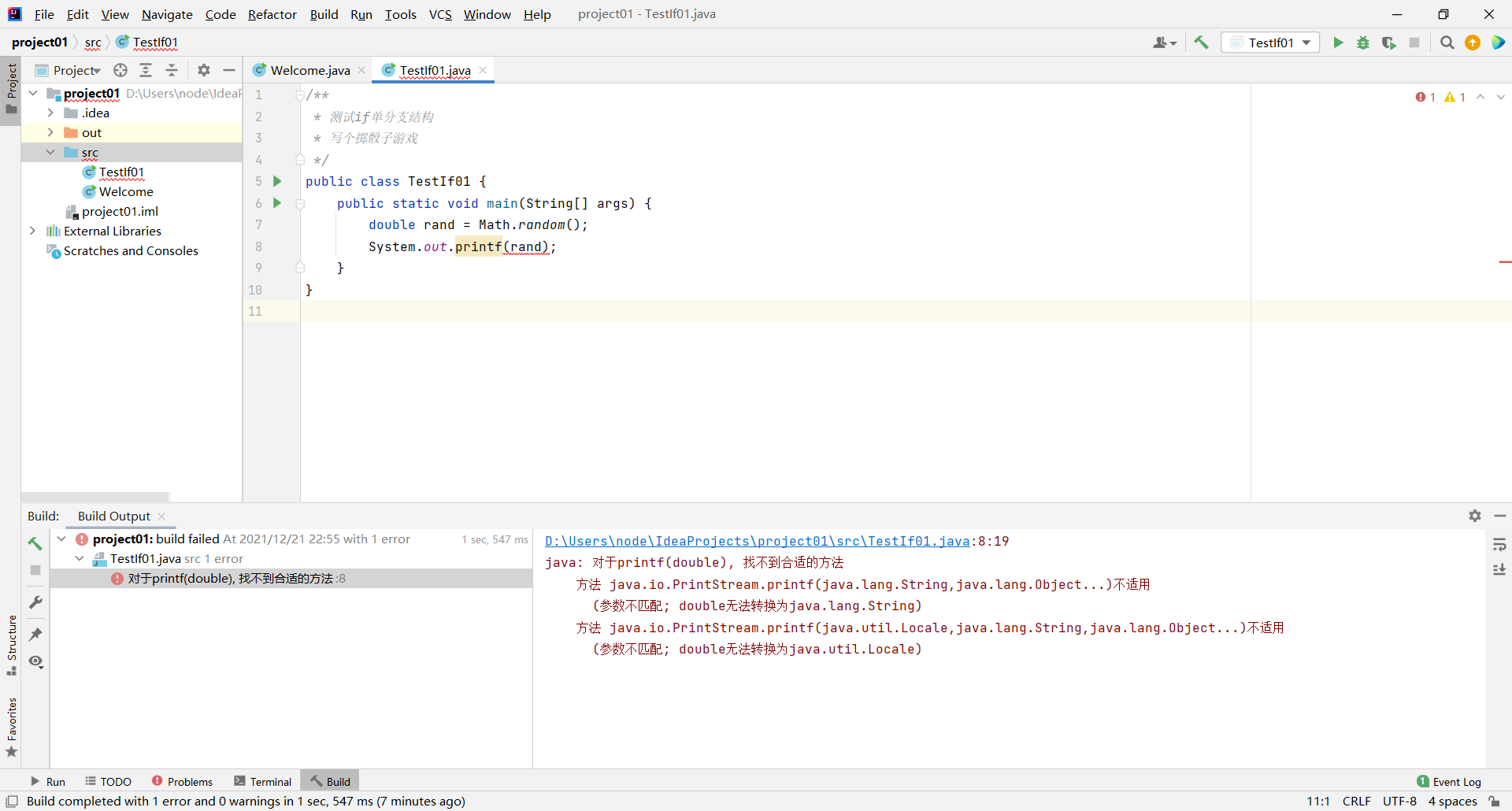Run with coverage shield icon
The width and height of the screenshot is (1512, 811).
[1389, 43]
